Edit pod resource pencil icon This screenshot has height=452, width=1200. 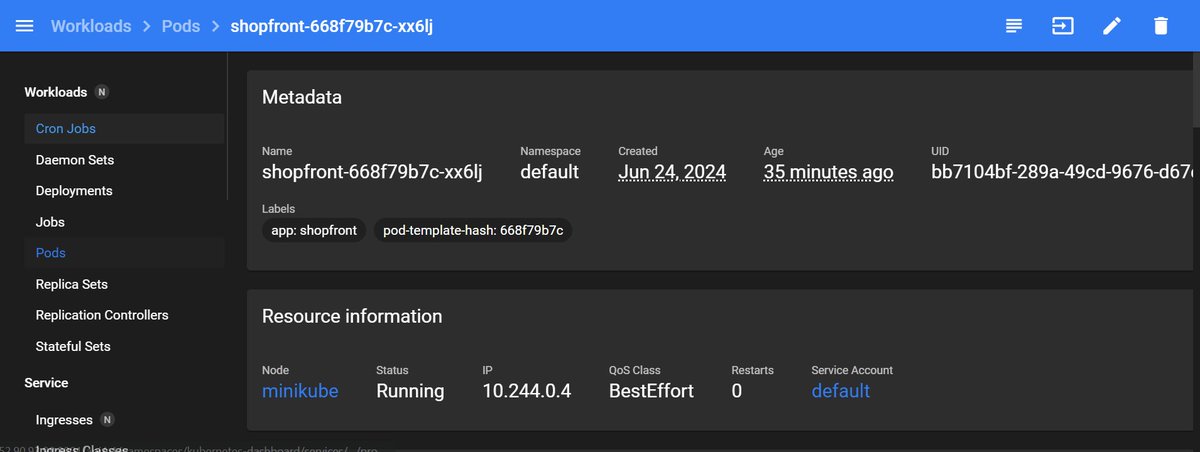(1112, 26)
